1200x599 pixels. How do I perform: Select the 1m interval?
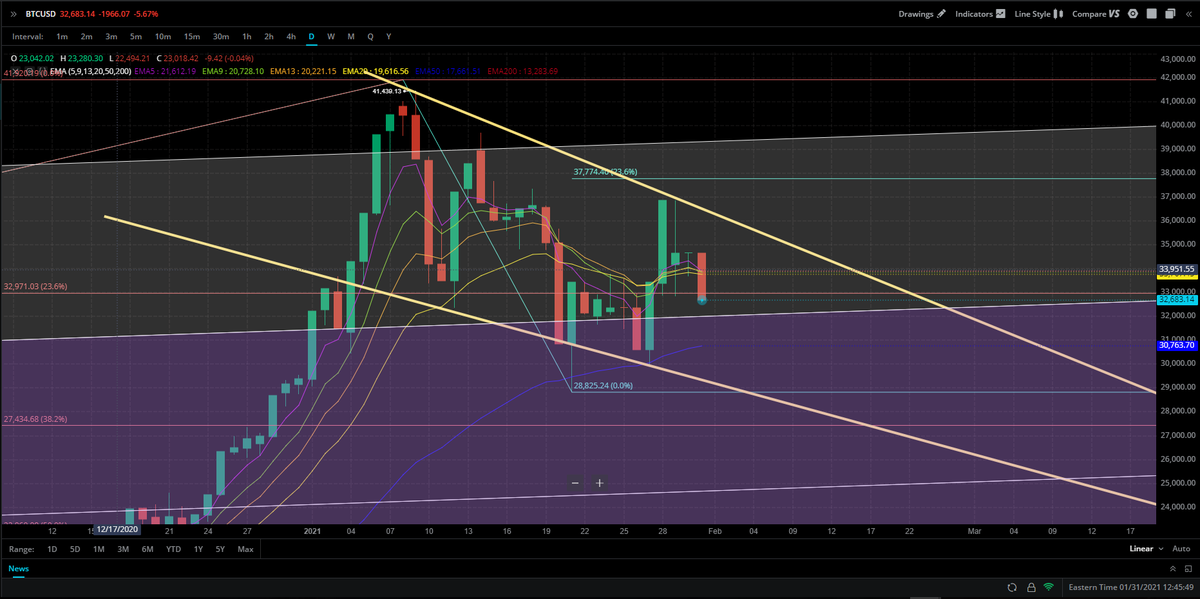(63, 36)
